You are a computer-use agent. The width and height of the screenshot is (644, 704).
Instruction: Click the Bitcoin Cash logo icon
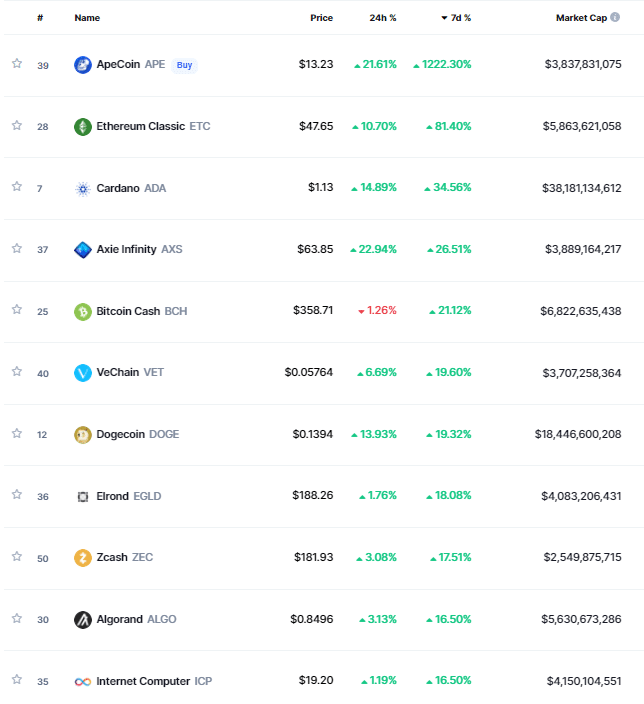pos(83,311)
